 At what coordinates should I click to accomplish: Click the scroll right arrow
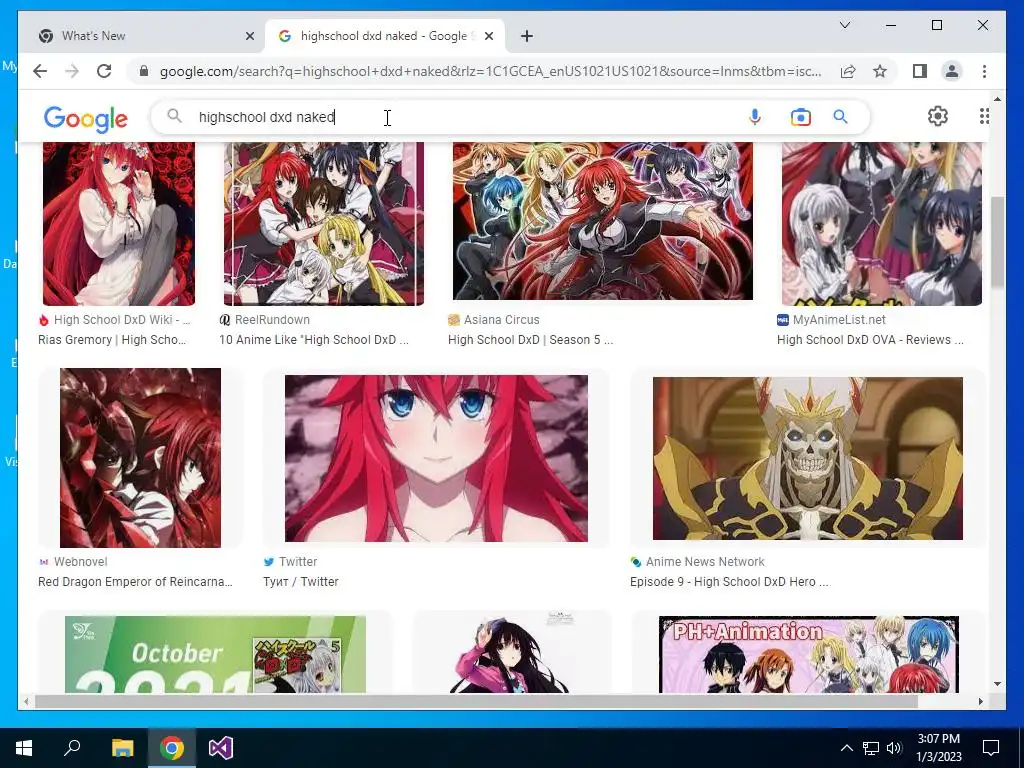980,701
